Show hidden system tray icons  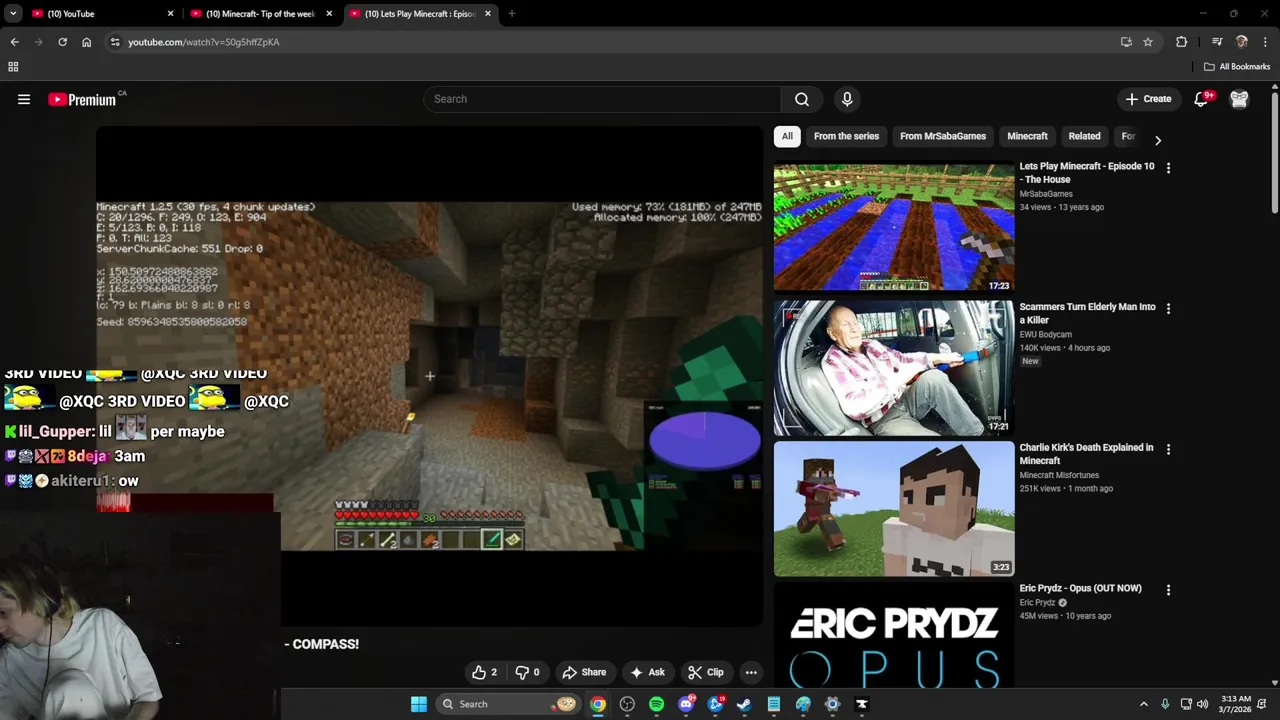click(1144, 704)
